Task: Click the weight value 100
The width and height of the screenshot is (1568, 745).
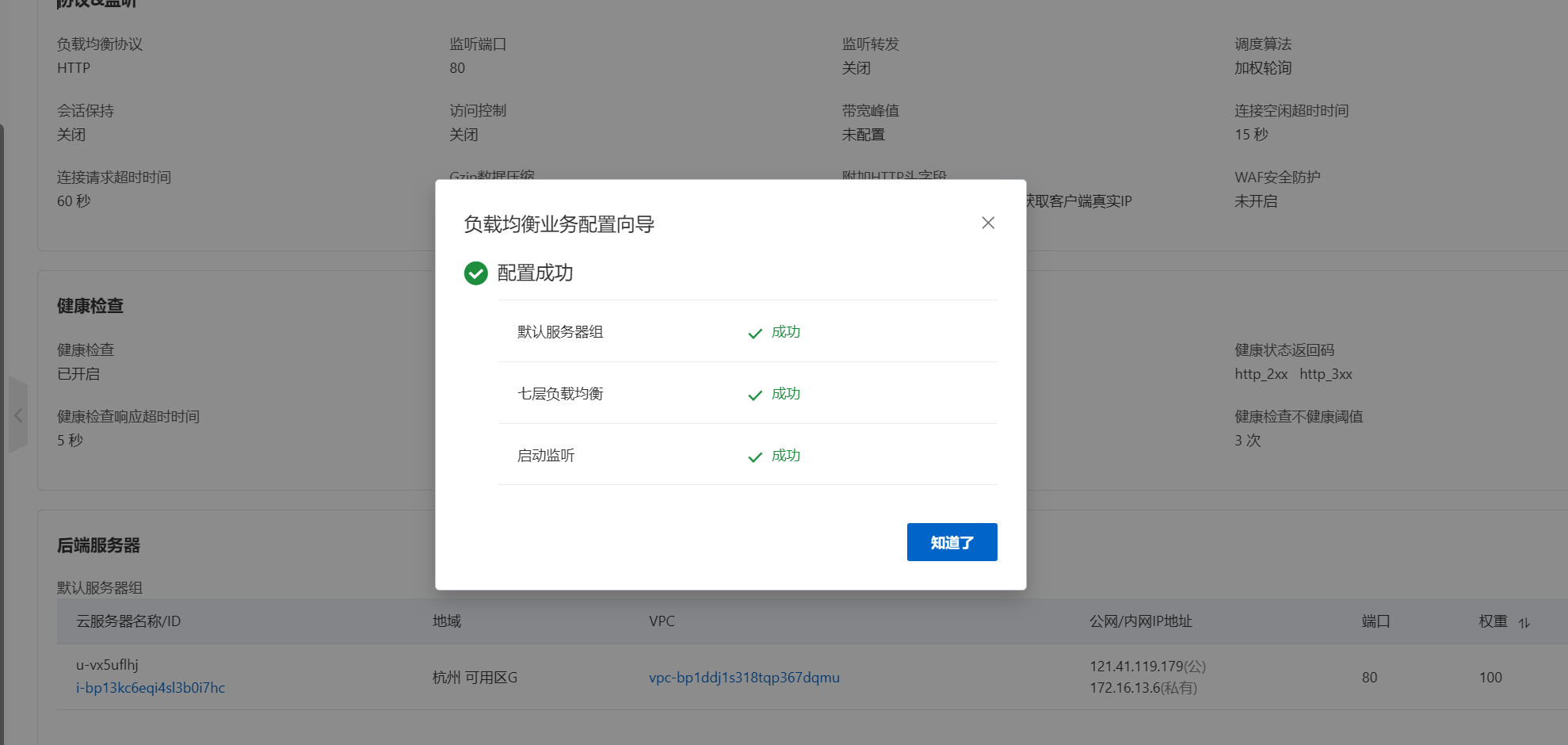Action: click(x=1490, y=678)
